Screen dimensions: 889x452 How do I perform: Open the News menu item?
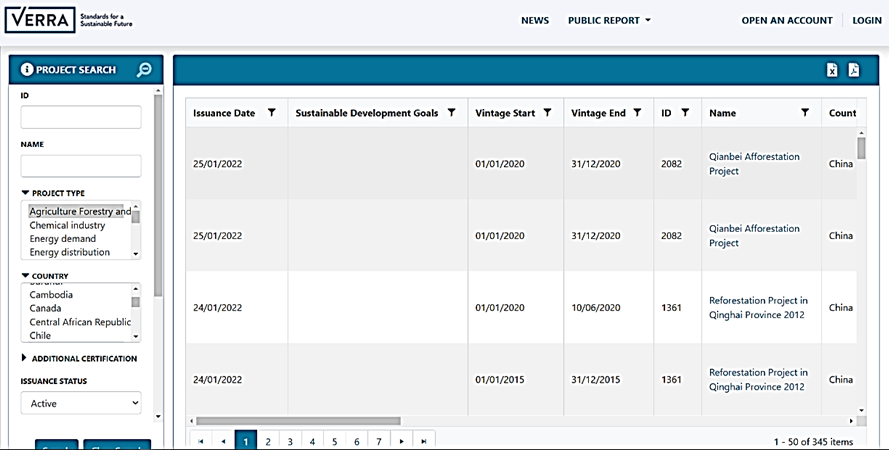point(535,20)
